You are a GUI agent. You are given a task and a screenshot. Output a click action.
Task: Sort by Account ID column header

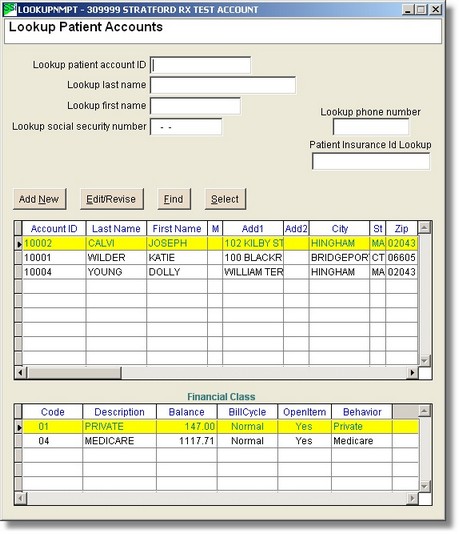tap(54, 229)
